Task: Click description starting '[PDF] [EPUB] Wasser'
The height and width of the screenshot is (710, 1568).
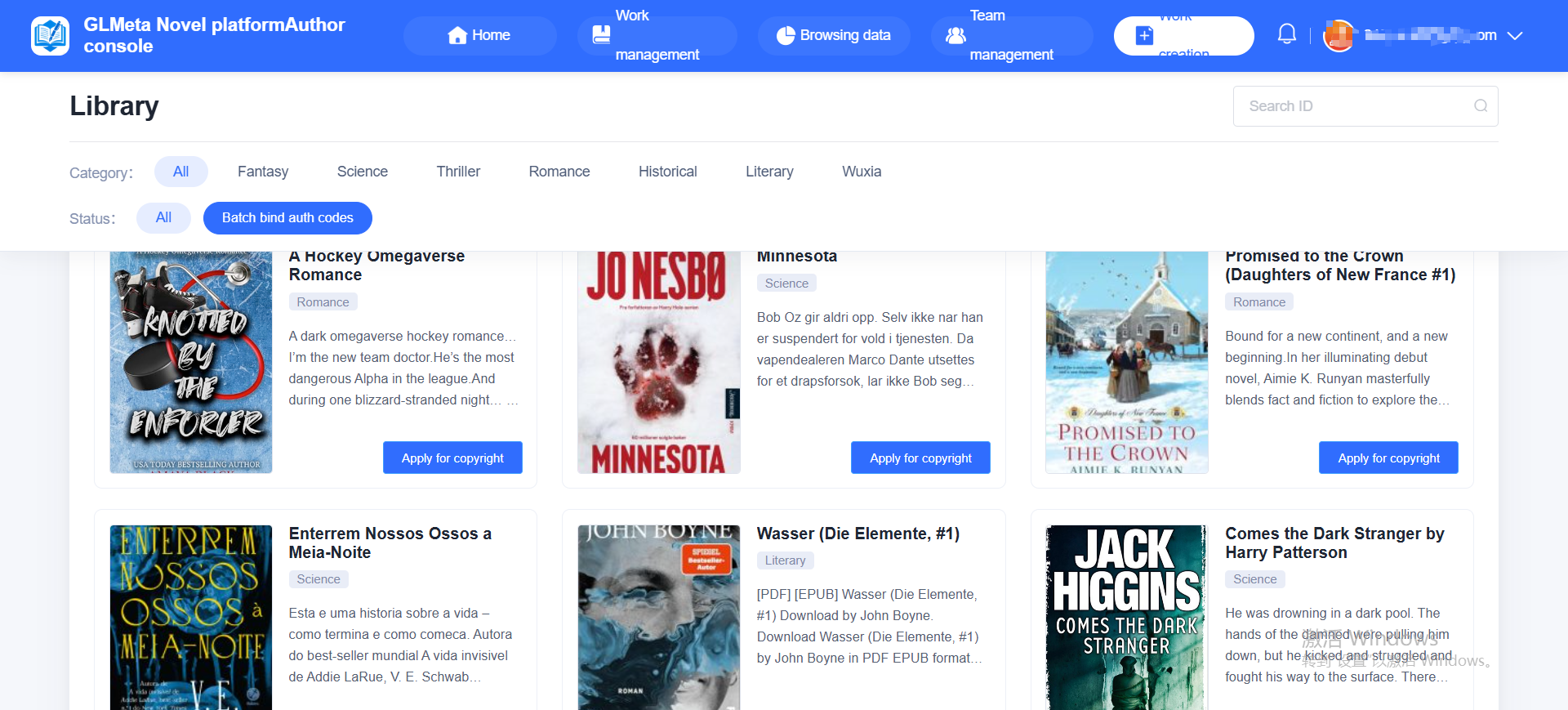Action: click(x=869, y=626)
